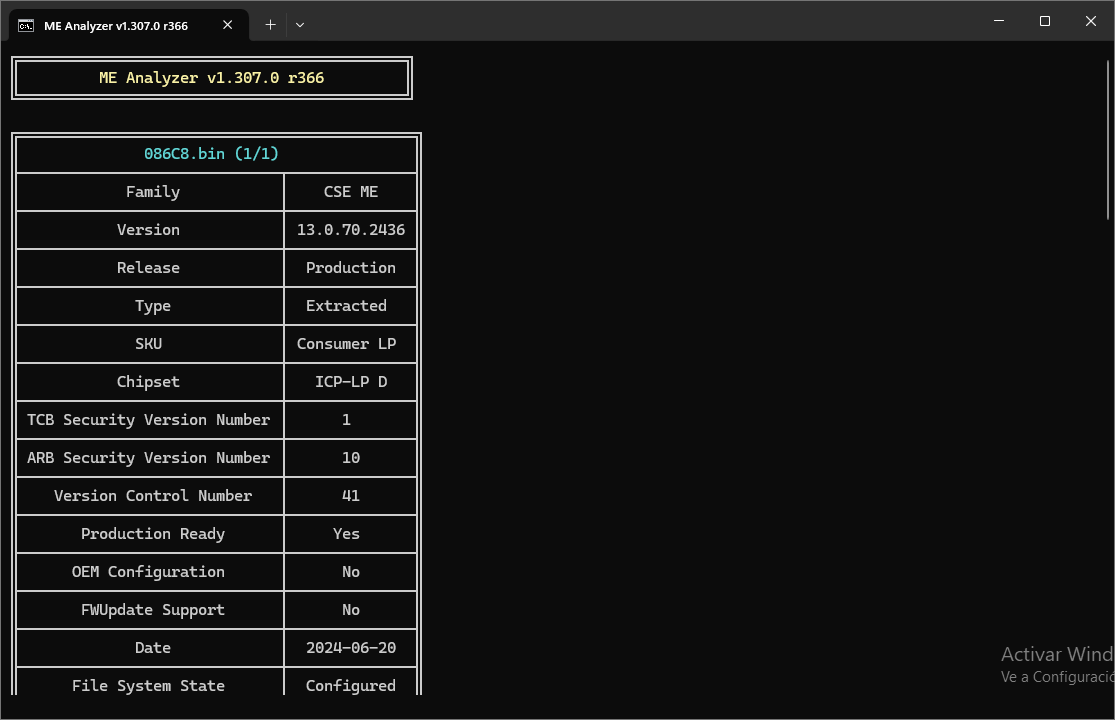
Task: Click the ME Analyzer v1.307.0 r366 header text
Action: point(211,77)
